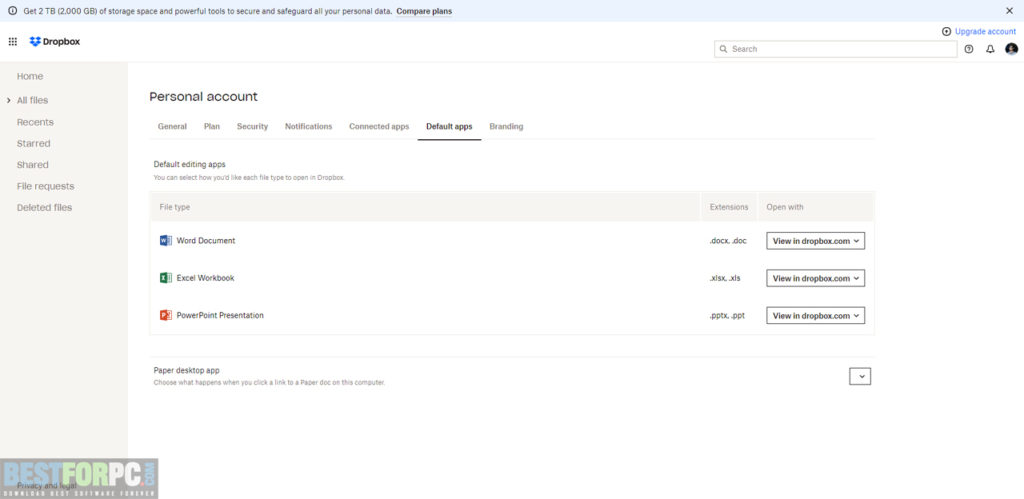Expand the All files tree chevron

[8, 101]
